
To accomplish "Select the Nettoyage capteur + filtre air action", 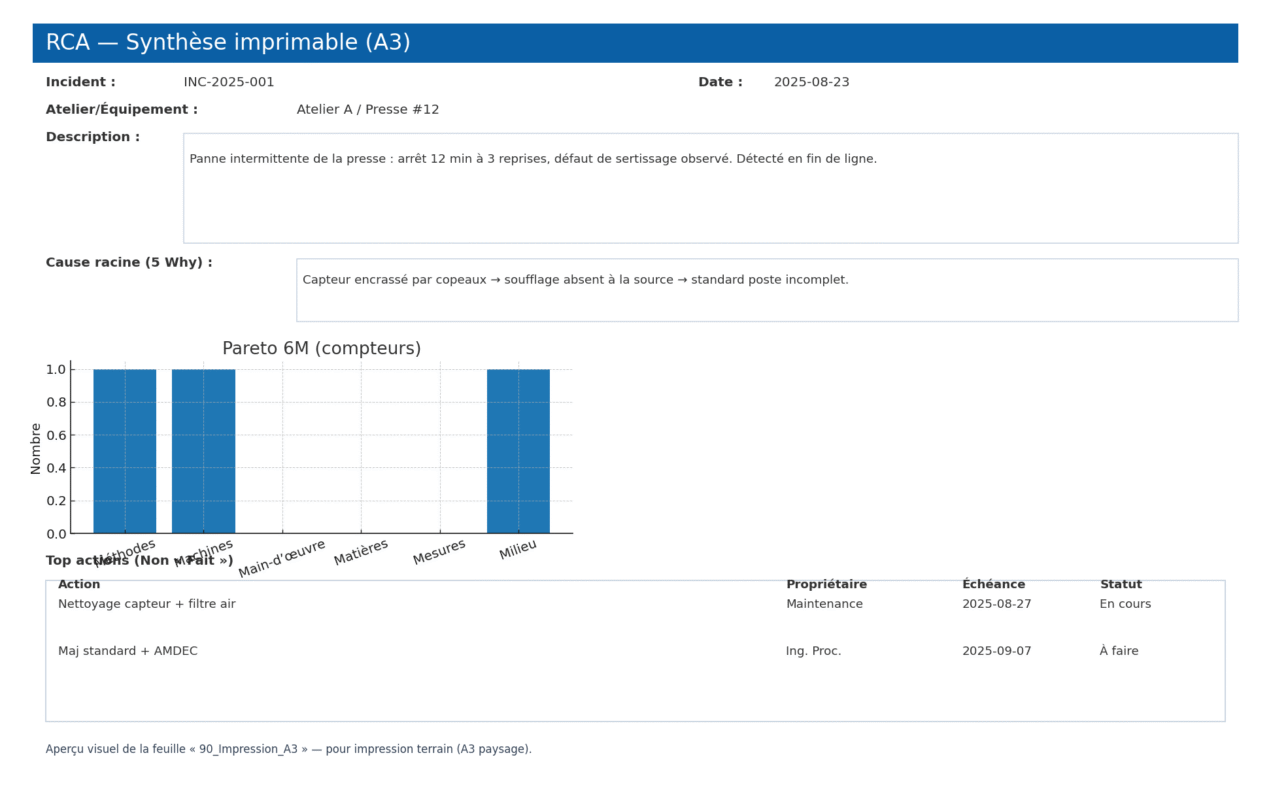I will point(147,604).
